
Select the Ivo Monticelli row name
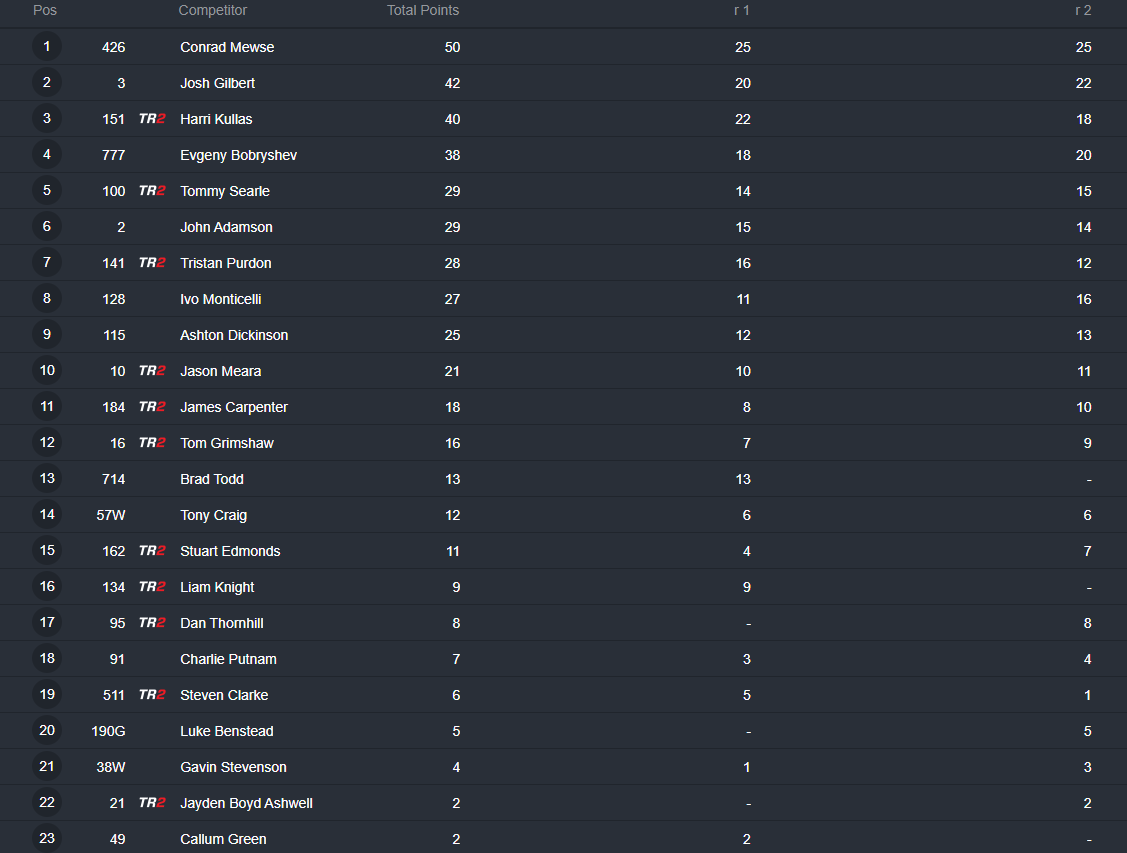(x=221, y=299)
